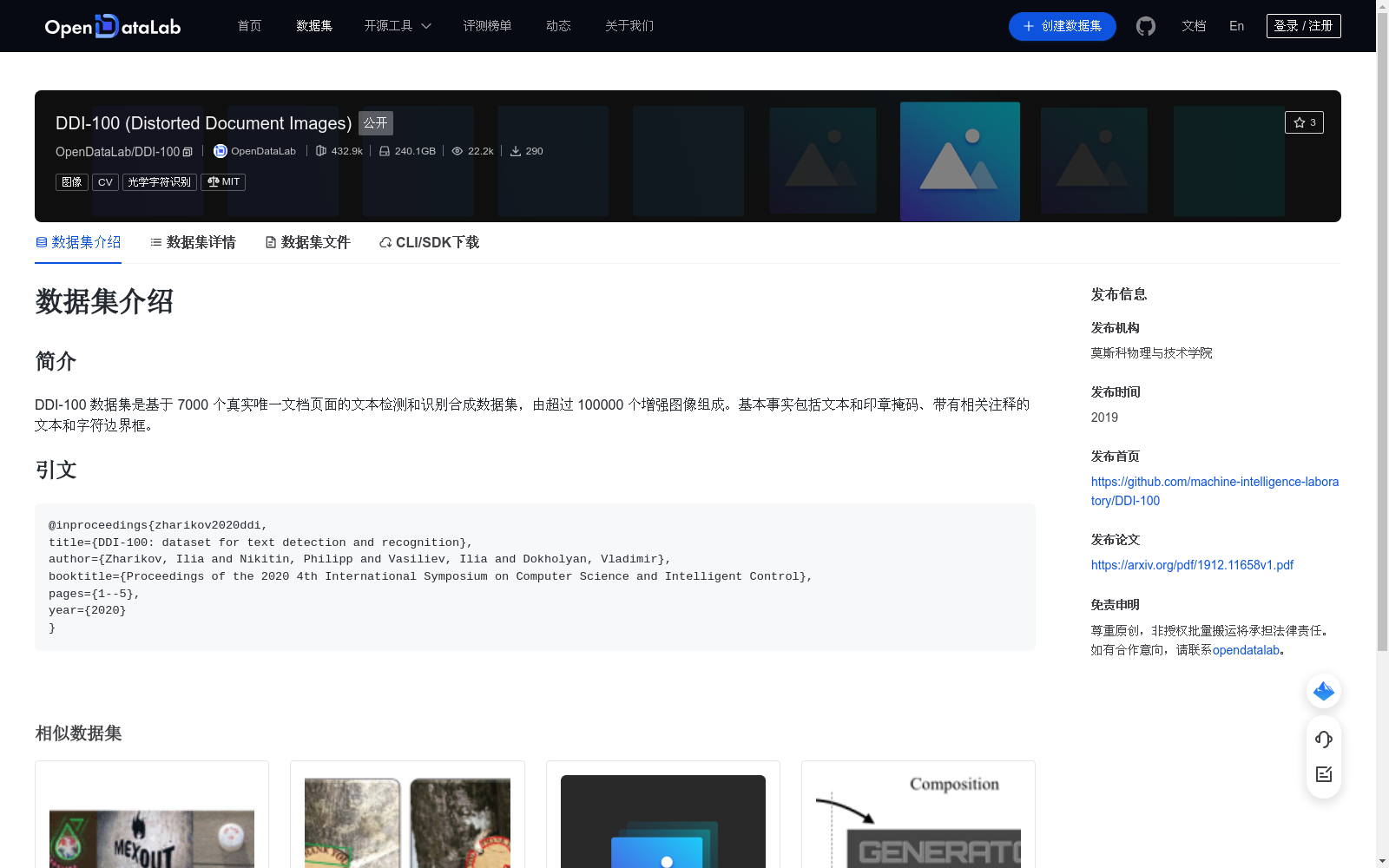Click the download count icon 290
1389x868 pixels.
pyautogui.click(x=516, y=151)
